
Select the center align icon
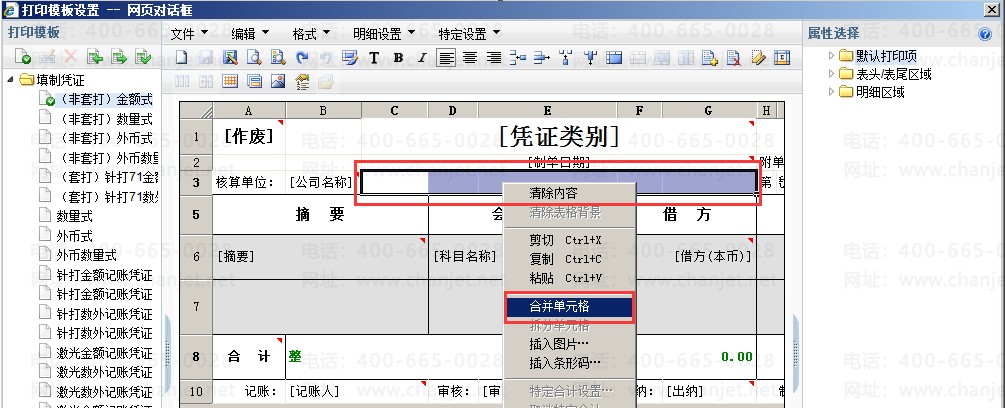pos(470,58)
